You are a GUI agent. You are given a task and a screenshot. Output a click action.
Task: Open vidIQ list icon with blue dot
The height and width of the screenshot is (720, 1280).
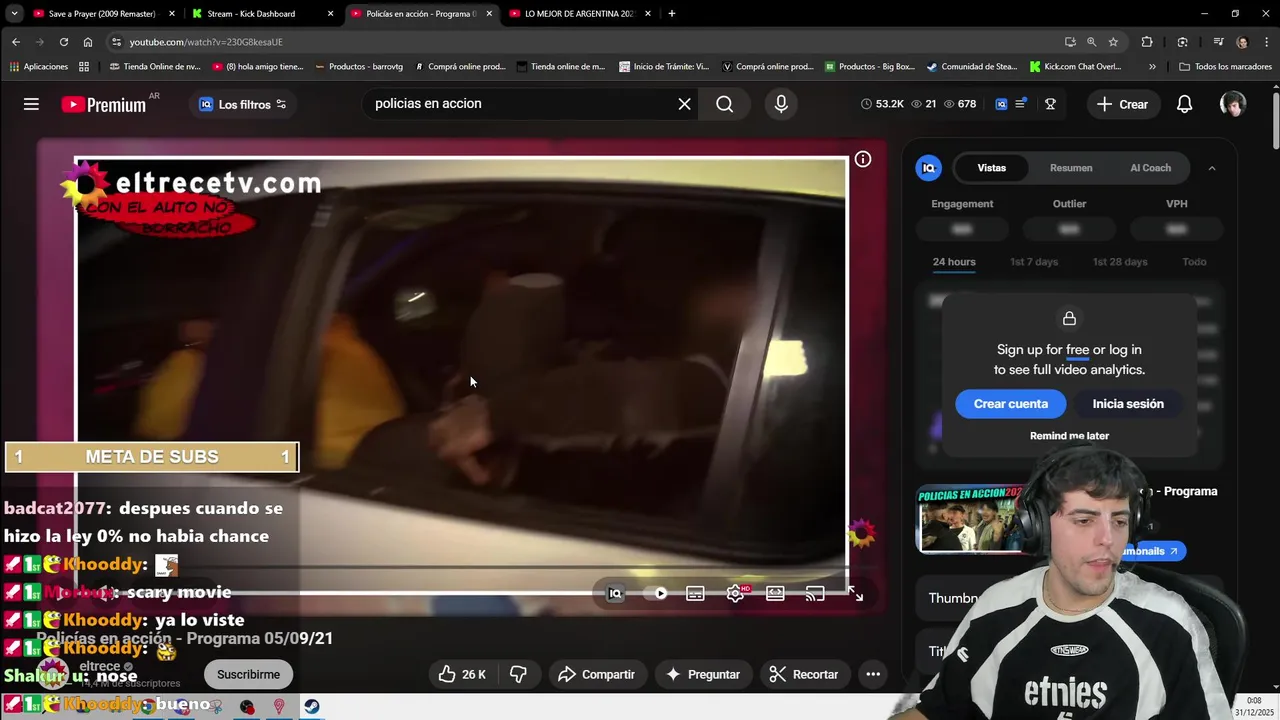coord(1021,104)
